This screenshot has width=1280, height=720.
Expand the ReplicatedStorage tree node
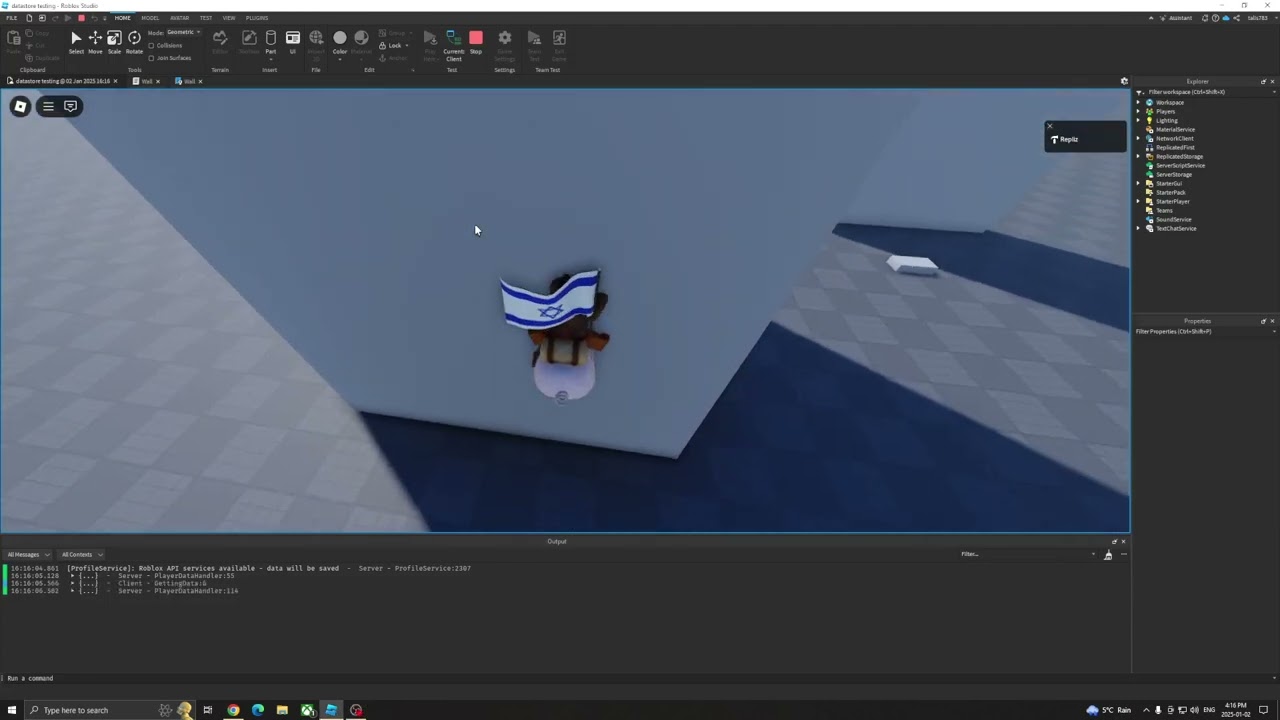click(x=1138, y=156)
